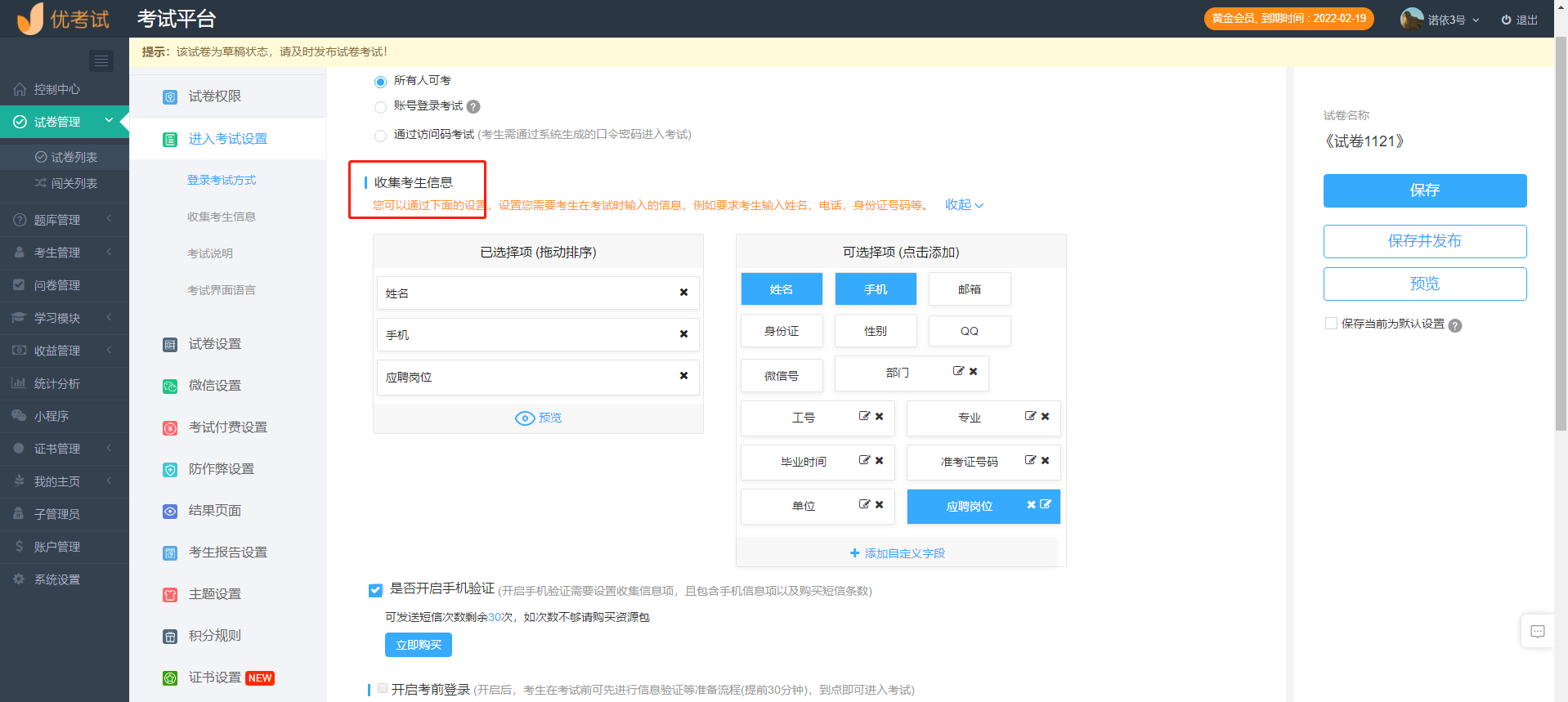
Task: Edit the 单位 field
Action: tap(864, 504)
